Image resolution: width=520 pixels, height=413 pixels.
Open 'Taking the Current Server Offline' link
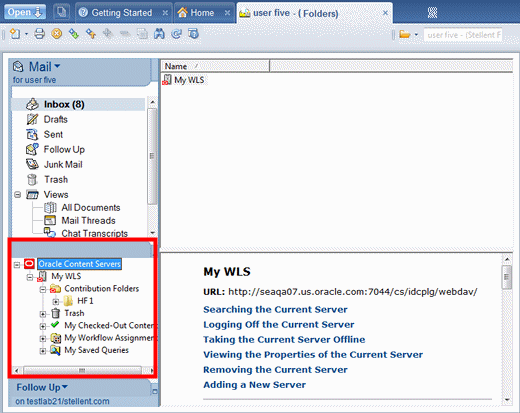pos(284,340)
